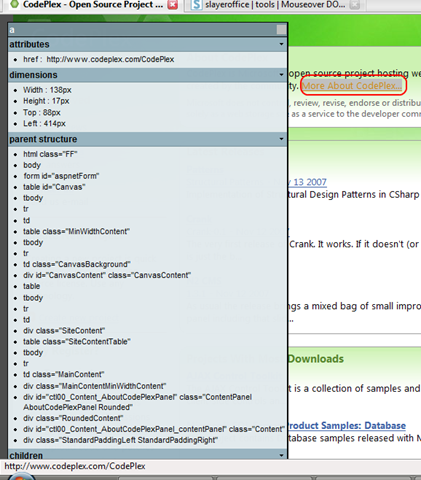
Task: Open the Product Samples: Database link
Action: [x=347, y=426]
